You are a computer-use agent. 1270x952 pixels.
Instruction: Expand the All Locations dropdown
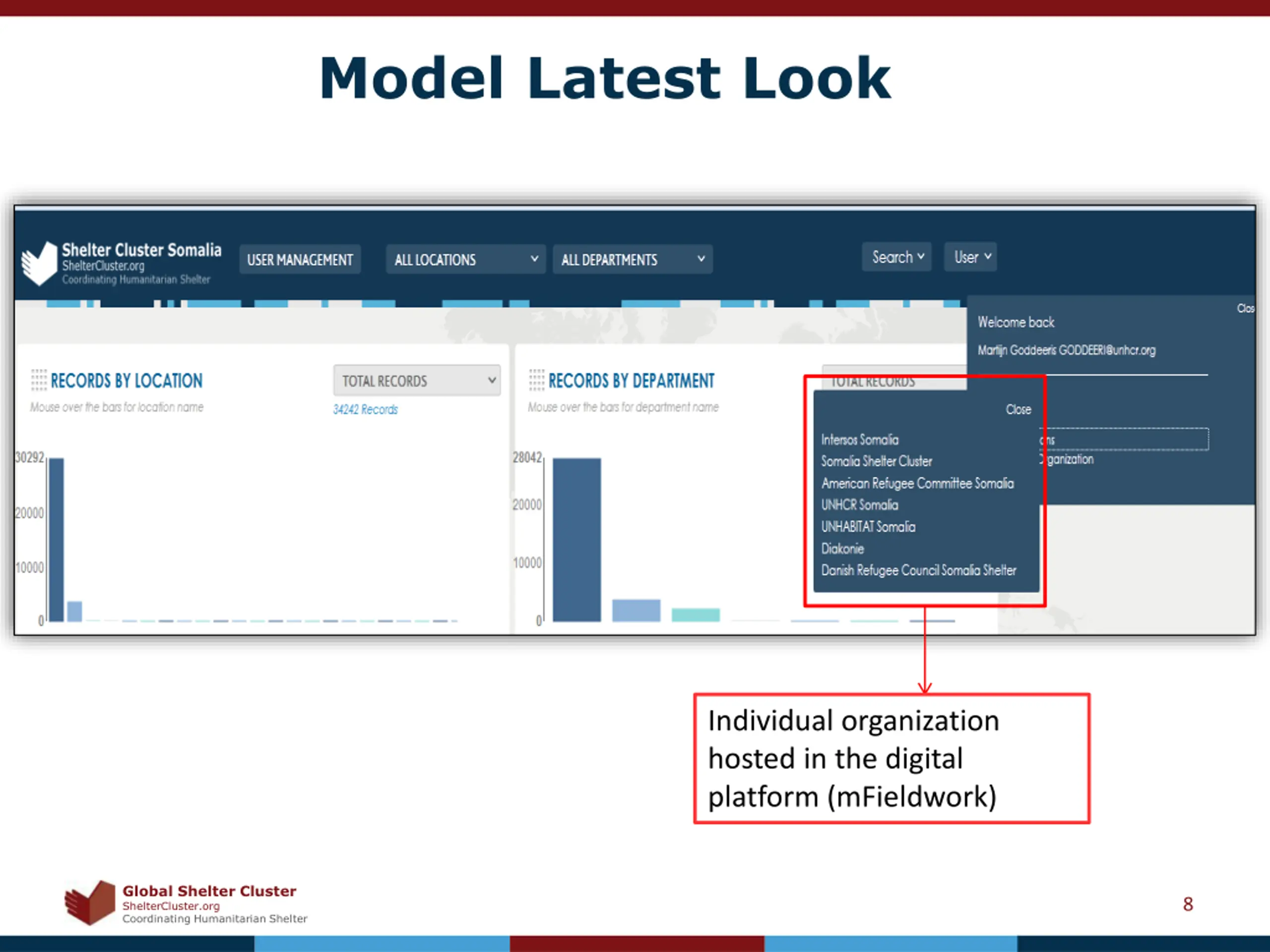click(466, 260)
